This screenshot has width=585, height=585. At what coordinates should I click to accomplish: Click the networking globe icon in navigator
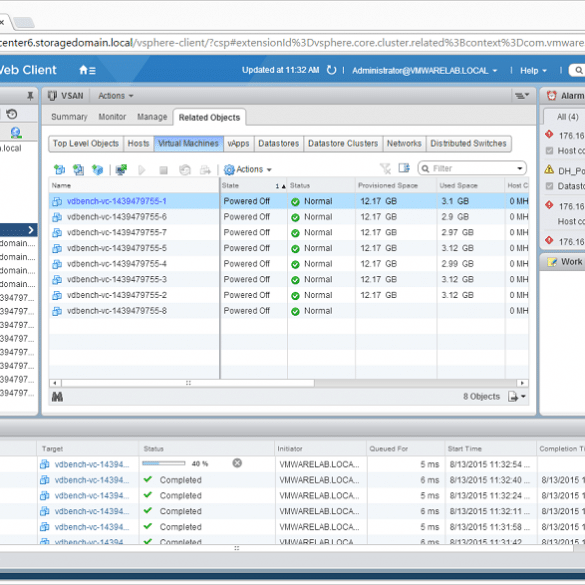(x=16, y=132)
